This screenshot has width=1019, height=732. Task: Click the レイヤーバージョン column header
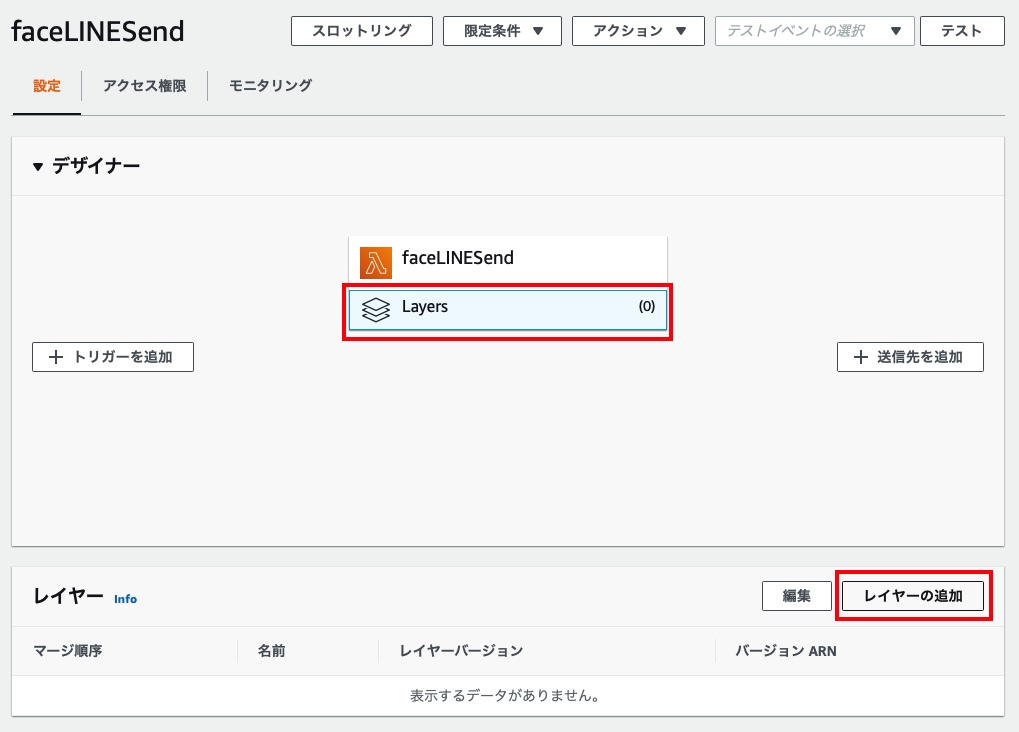461,651
